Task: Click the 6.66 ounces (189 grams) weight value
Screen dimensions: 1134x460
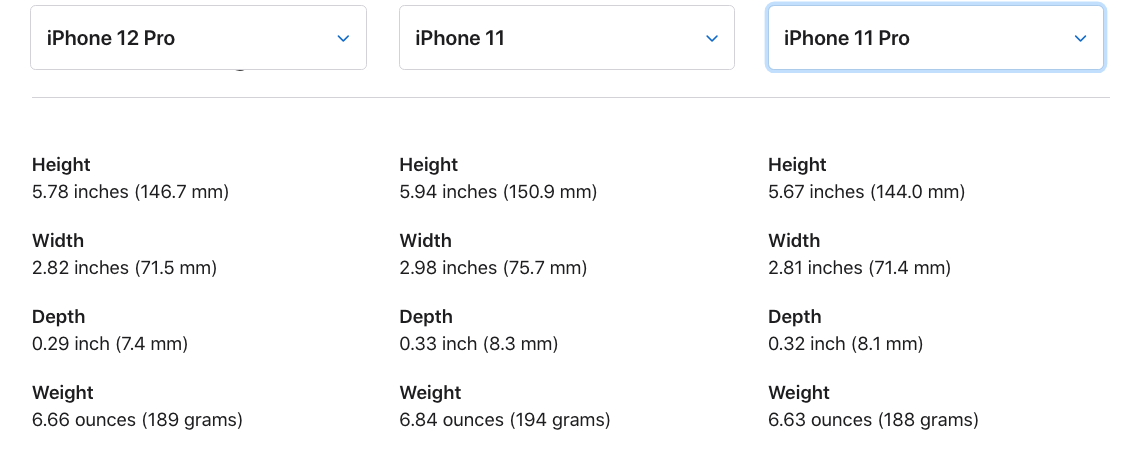Action: point(137,420)
